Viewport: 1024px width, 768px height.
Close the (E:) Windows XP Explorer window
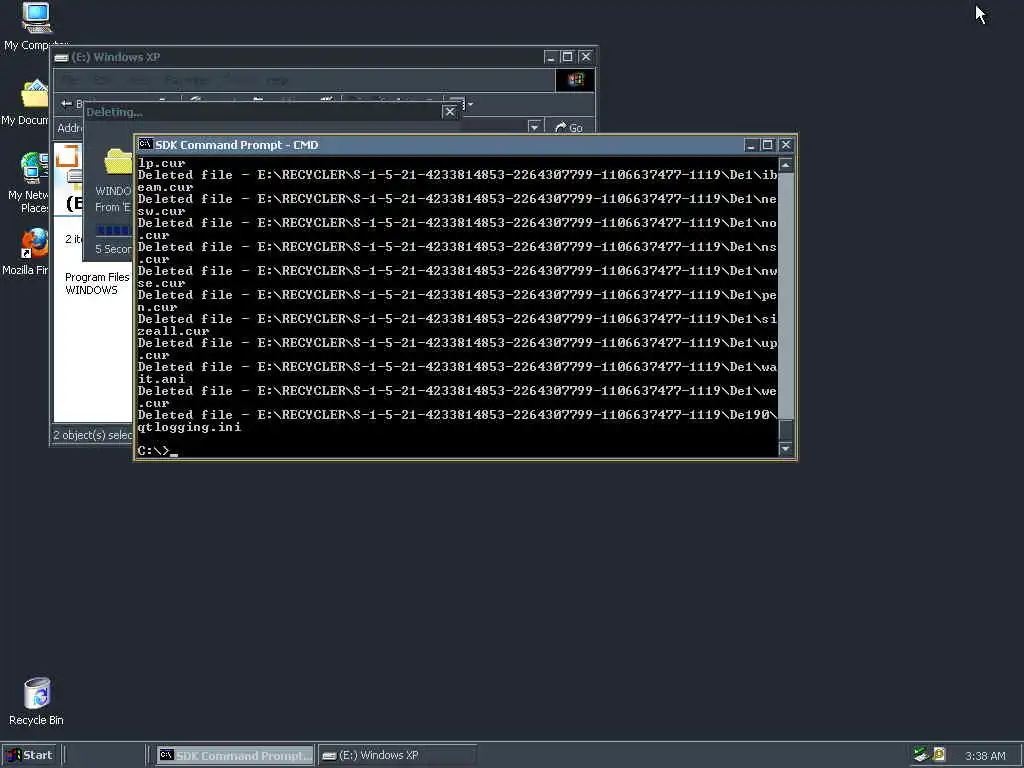tap(586, 57)
